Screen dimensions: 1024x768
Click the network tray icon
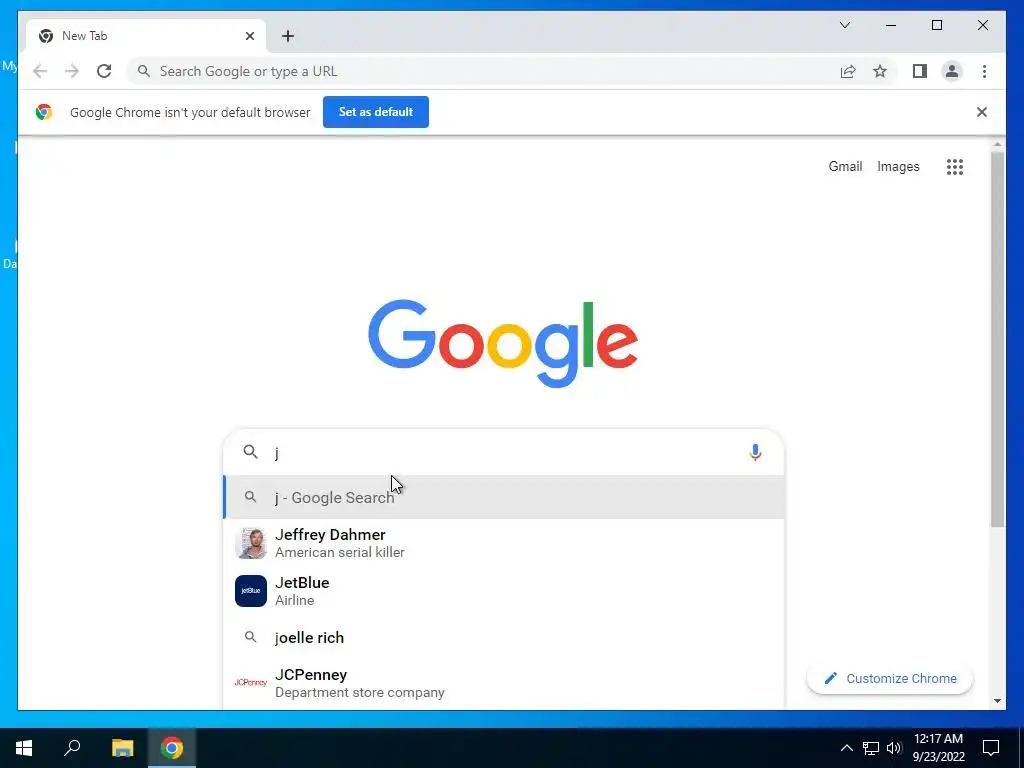(871, 748)
